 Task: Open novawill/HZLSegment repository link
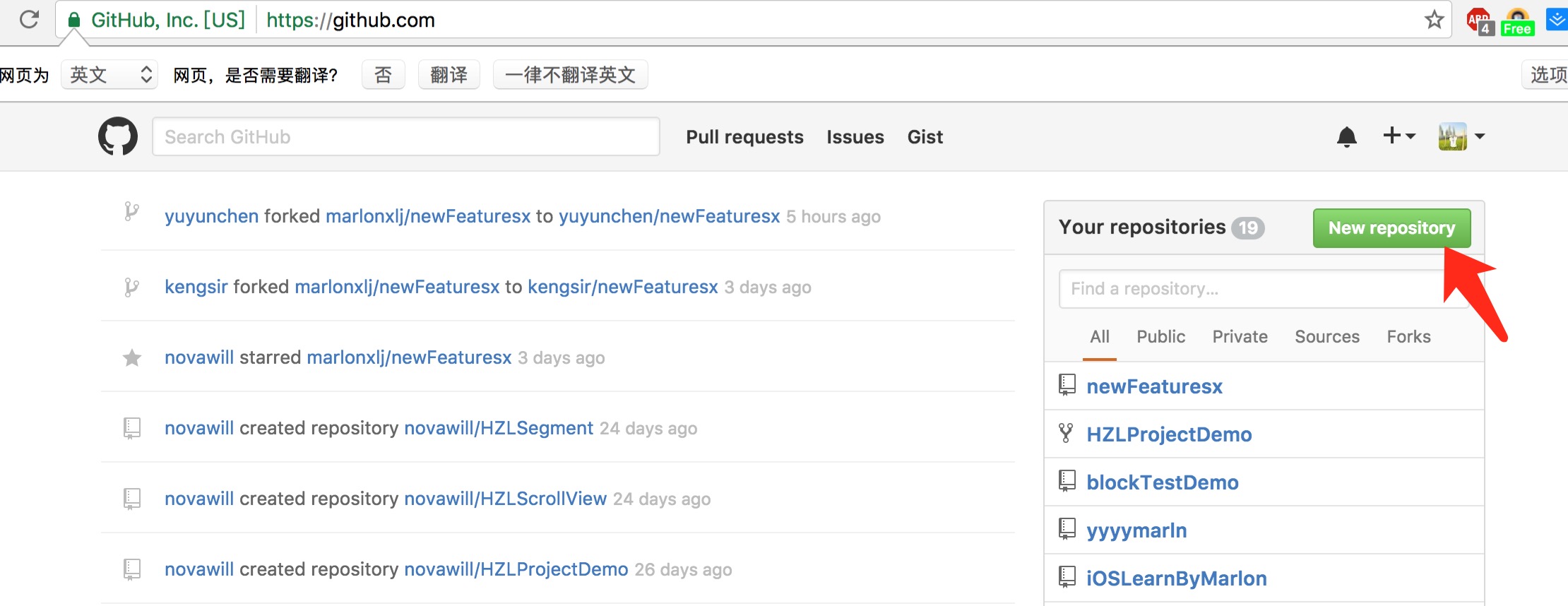coord(499,428)
